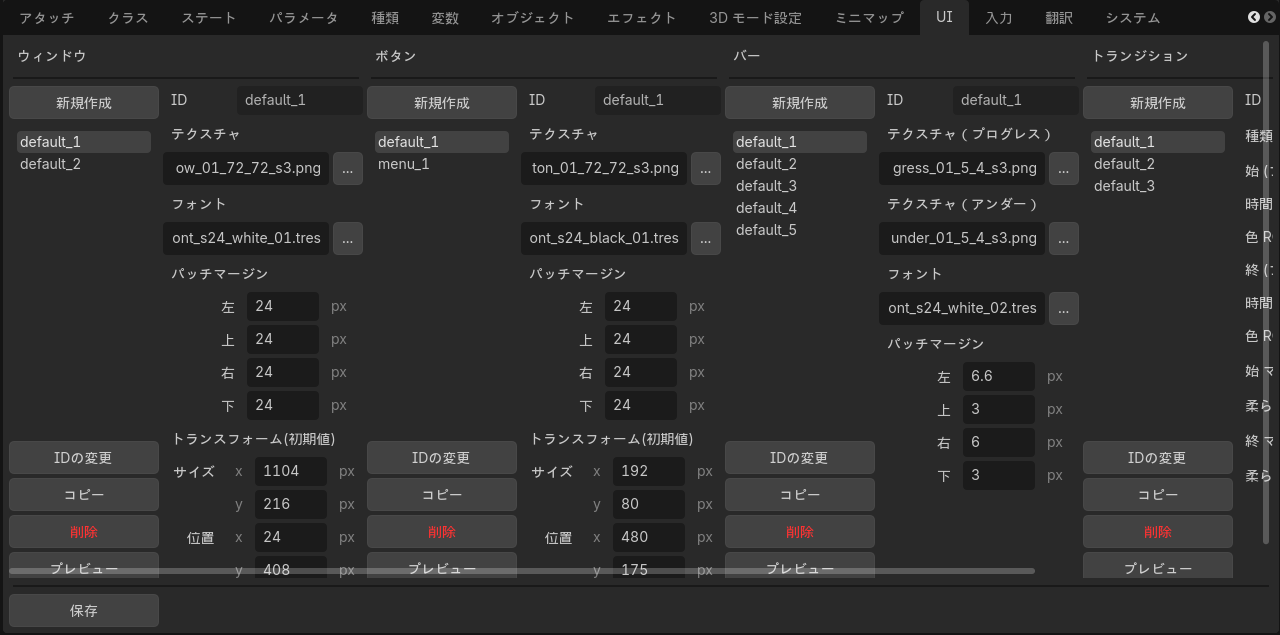Click 削除 in the バー section
The image size is (1280, 635).
tap(800, 532)
